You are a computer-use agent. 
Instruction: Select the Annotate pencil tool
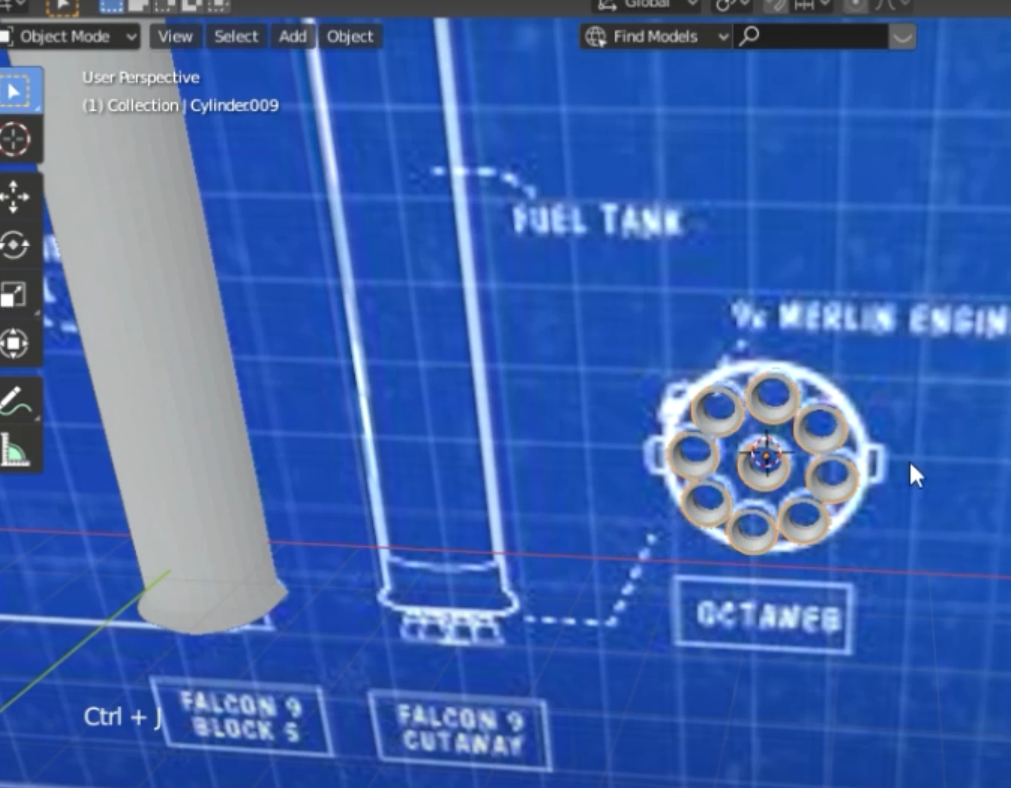pyautogui.click(x=15, y=400)
